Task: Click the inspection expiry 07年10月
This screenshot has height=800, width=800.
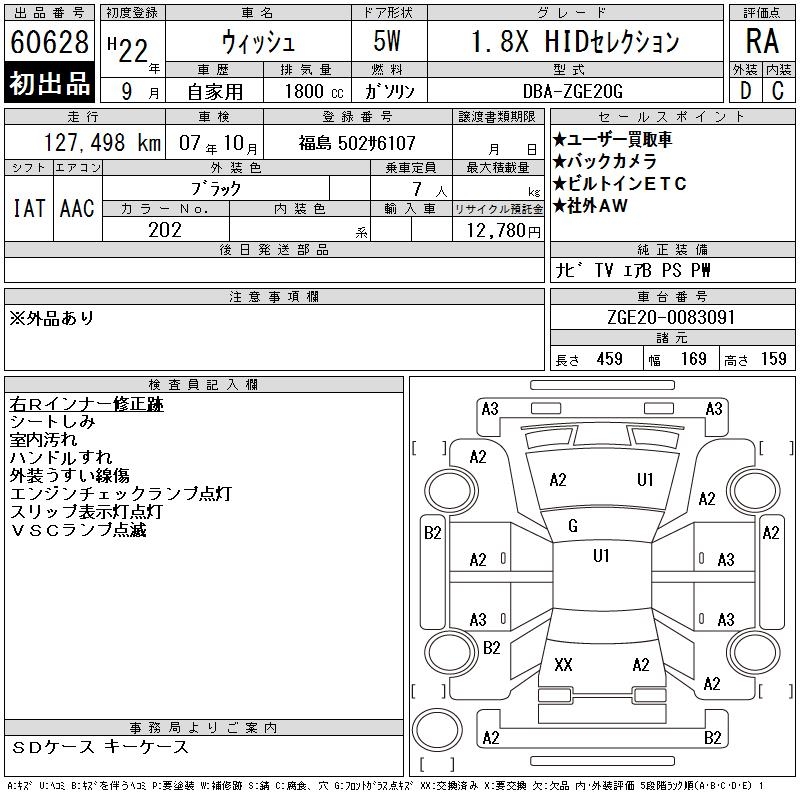Action: coord(218,143)
